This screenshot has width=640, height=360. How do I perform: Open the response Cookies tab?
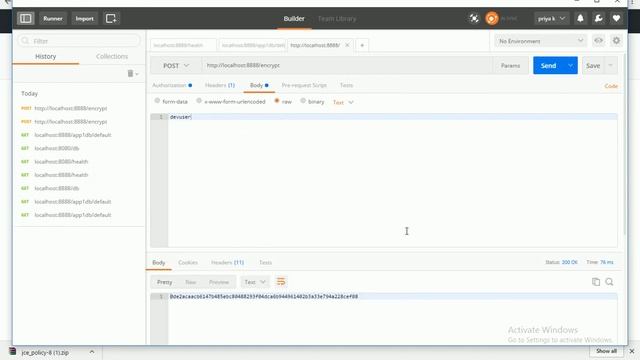click(x=188, y=262)
